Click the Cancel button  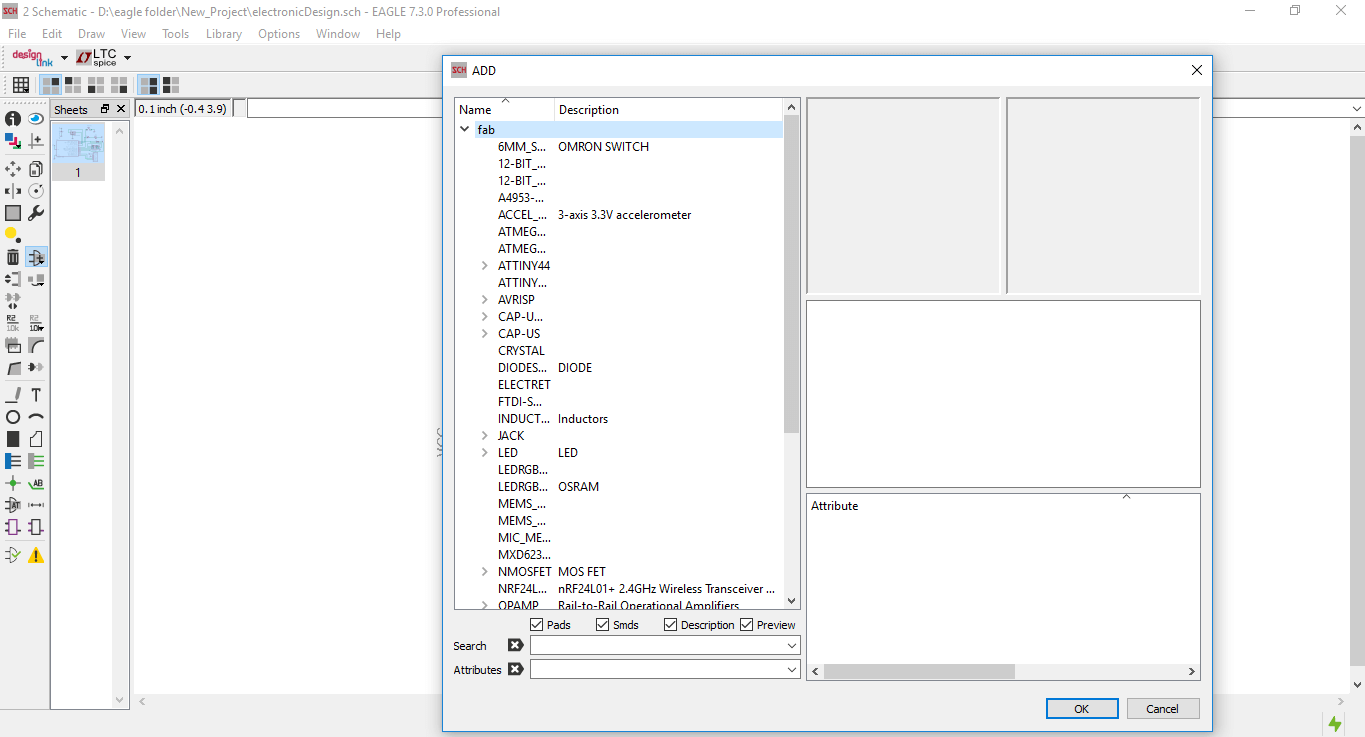click(1162, 708)
